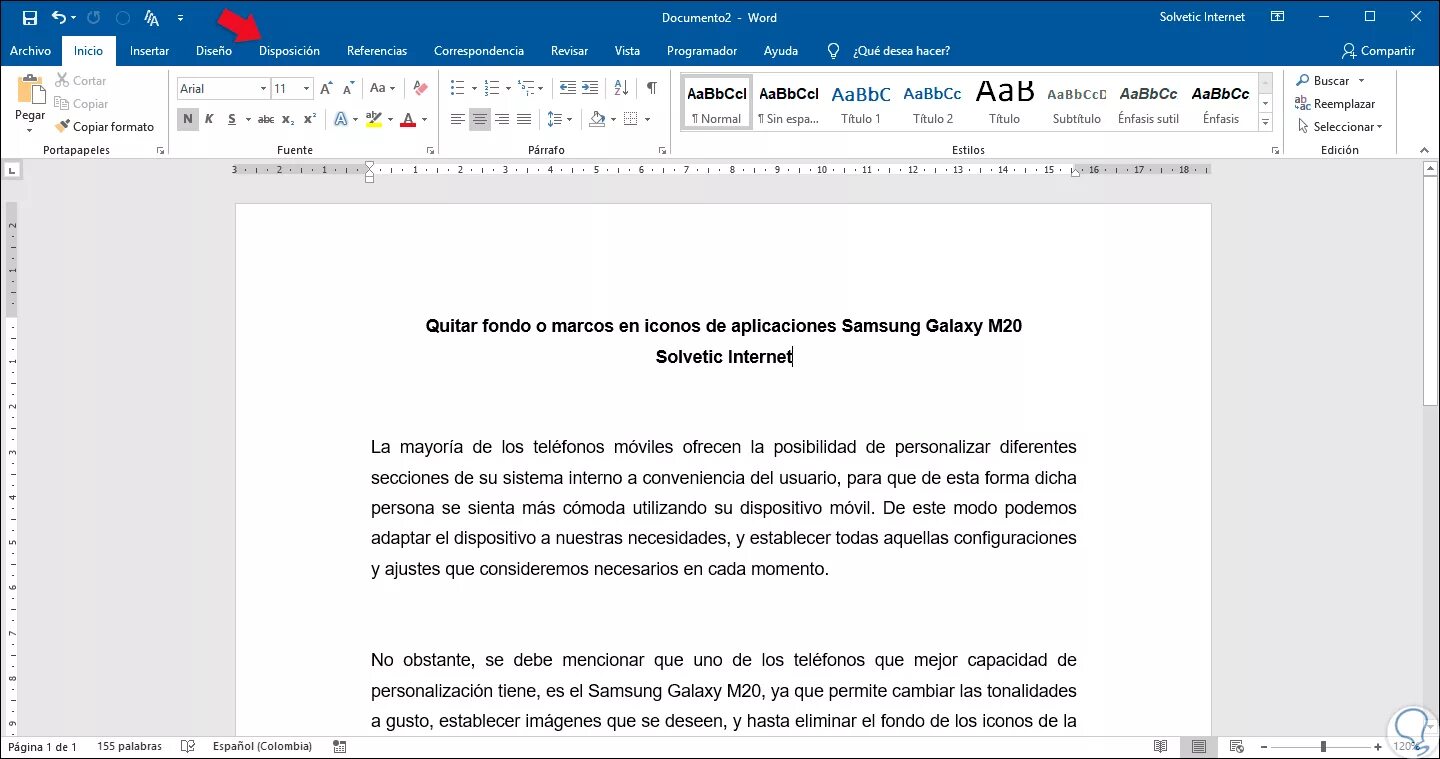Toggle italic K formatting
The width and height of the screenshot is (1440, 759).
209,119
